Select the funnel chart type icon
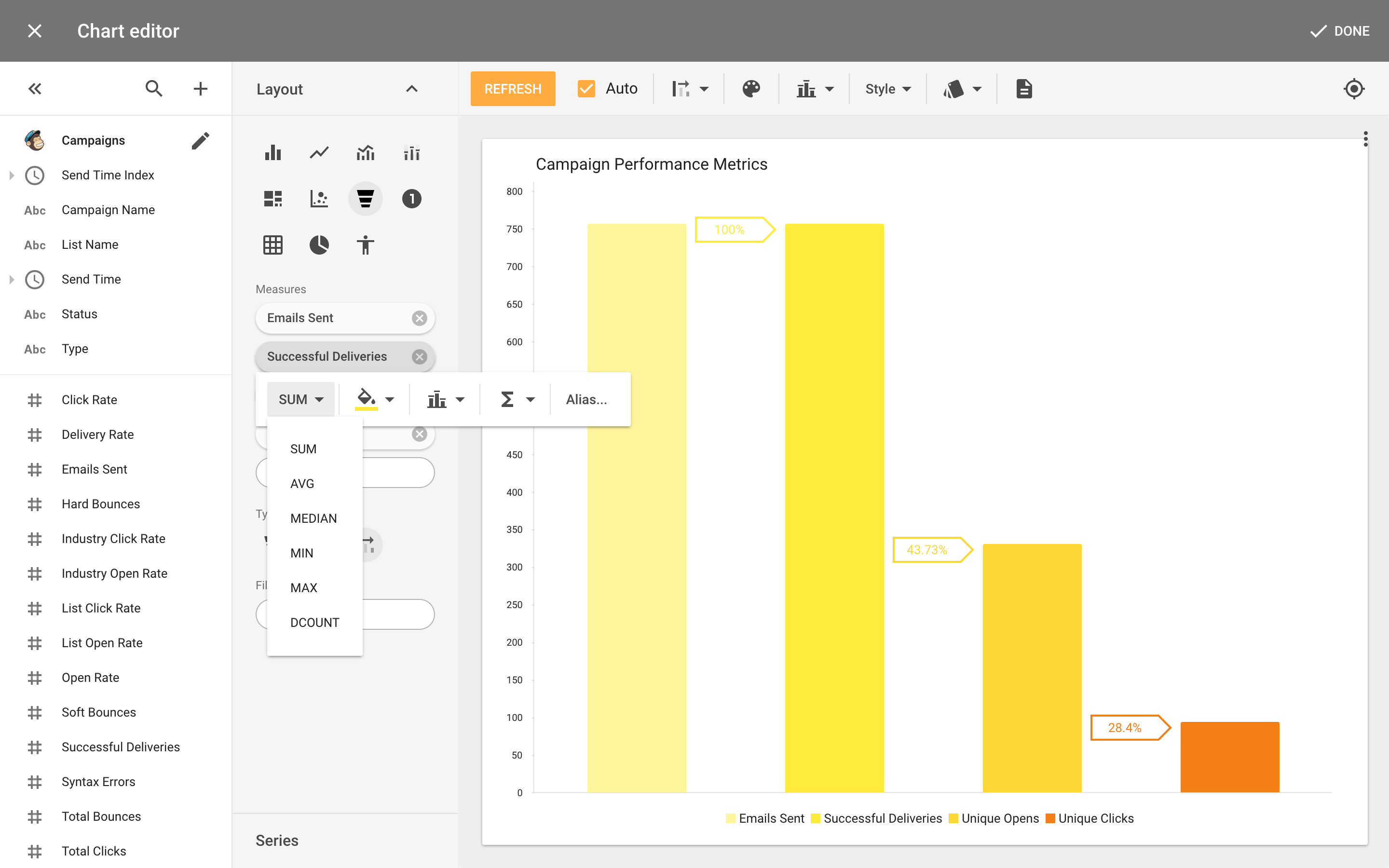This screenshot has width=1389, height=868. (365, 199)
